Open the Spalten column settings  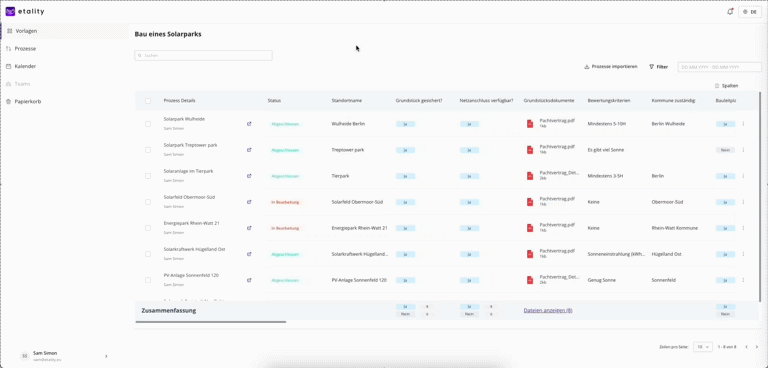[727, 86]
